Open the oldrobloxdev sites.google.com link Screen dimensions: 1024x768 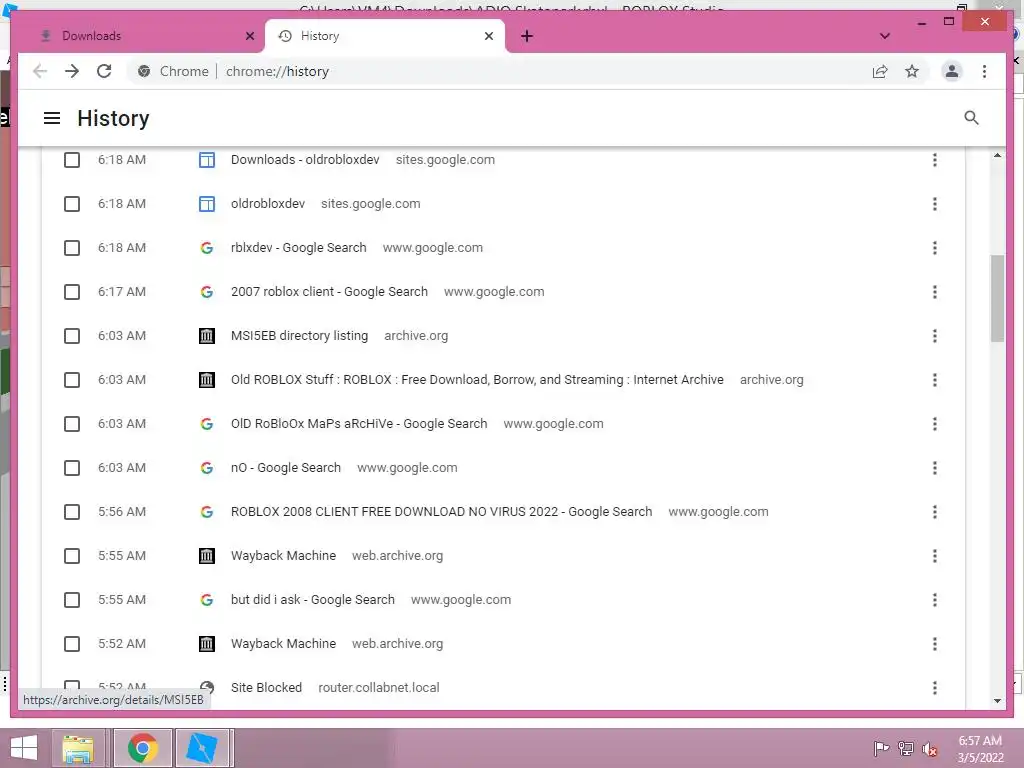(268, 204)
